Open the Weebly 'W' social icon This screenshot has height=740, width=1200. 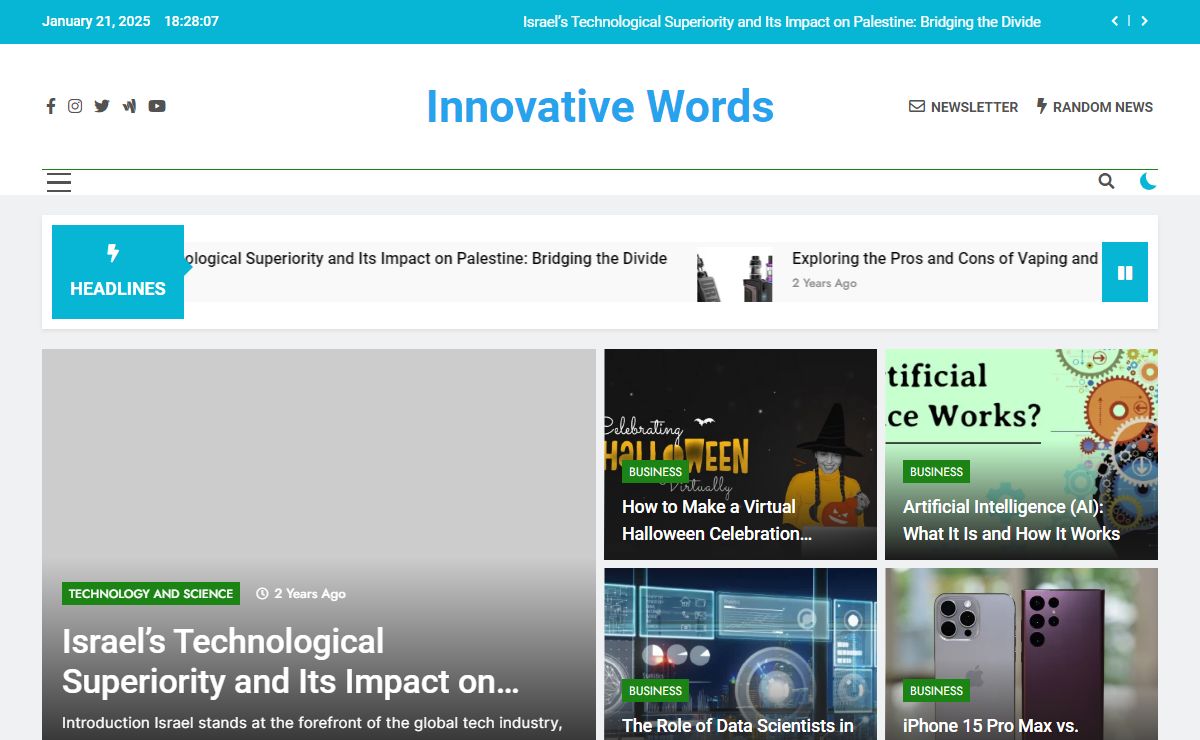pos(129,106)
